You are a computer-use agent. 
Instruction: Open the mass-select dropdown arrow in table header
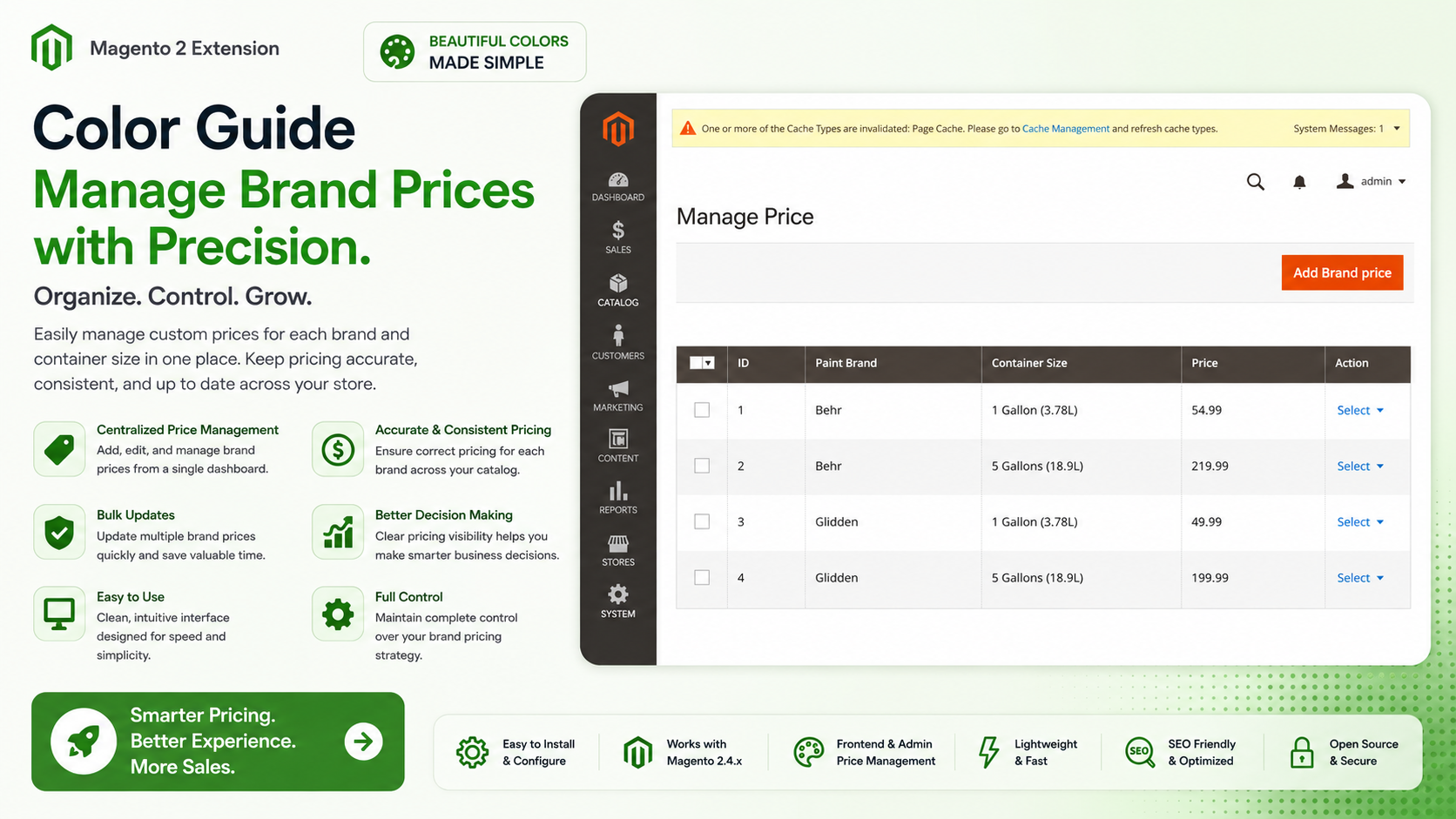click(709, 363)
